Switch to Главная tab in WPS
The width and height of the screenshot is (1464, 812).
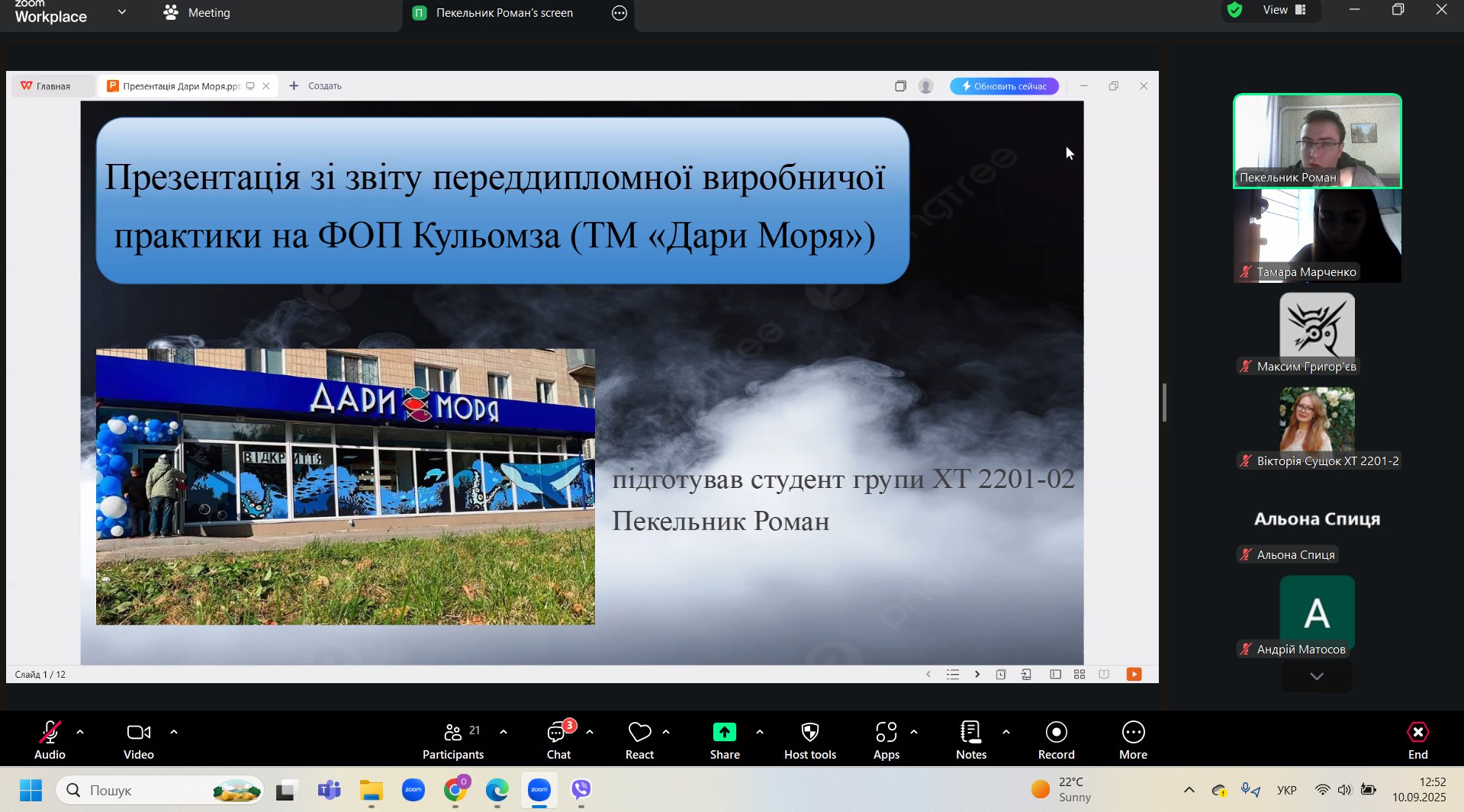point(53,86)
